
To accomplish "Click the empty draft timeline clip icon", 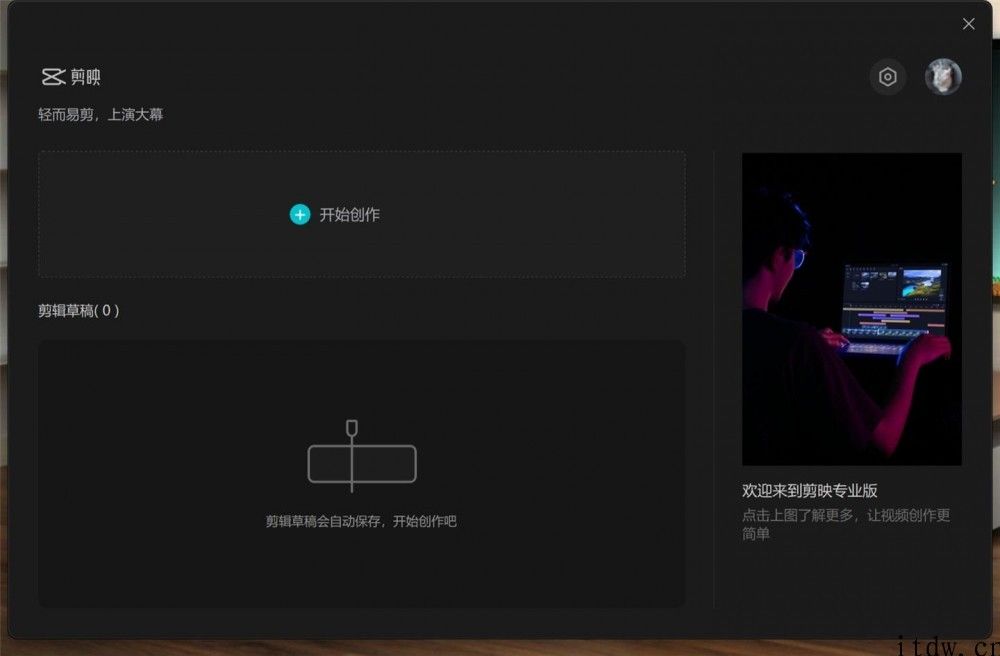I will click(x=362, y=456).
